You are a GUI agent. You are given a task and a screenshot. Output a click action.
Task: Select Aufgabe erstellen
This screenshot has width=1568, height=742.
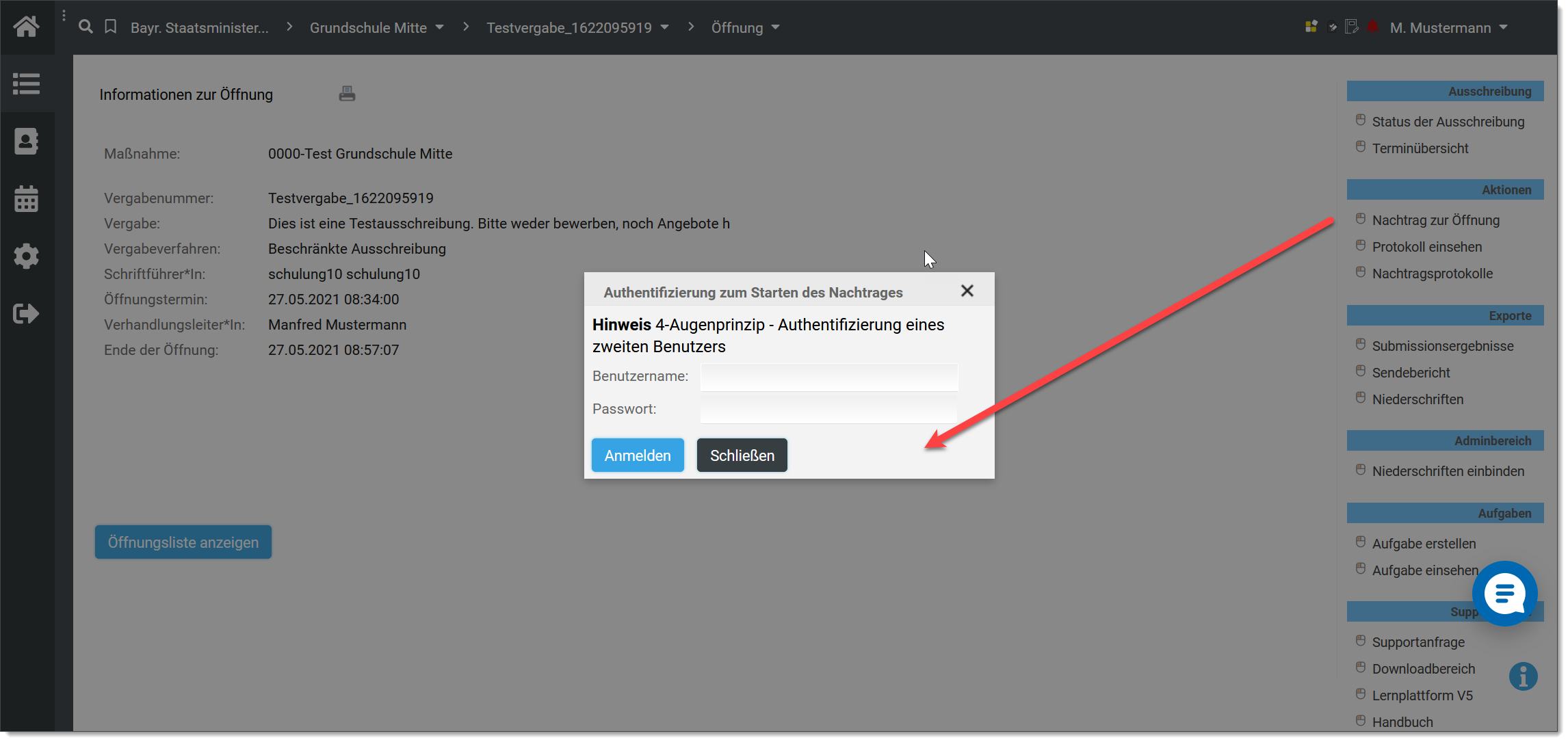1424,544
